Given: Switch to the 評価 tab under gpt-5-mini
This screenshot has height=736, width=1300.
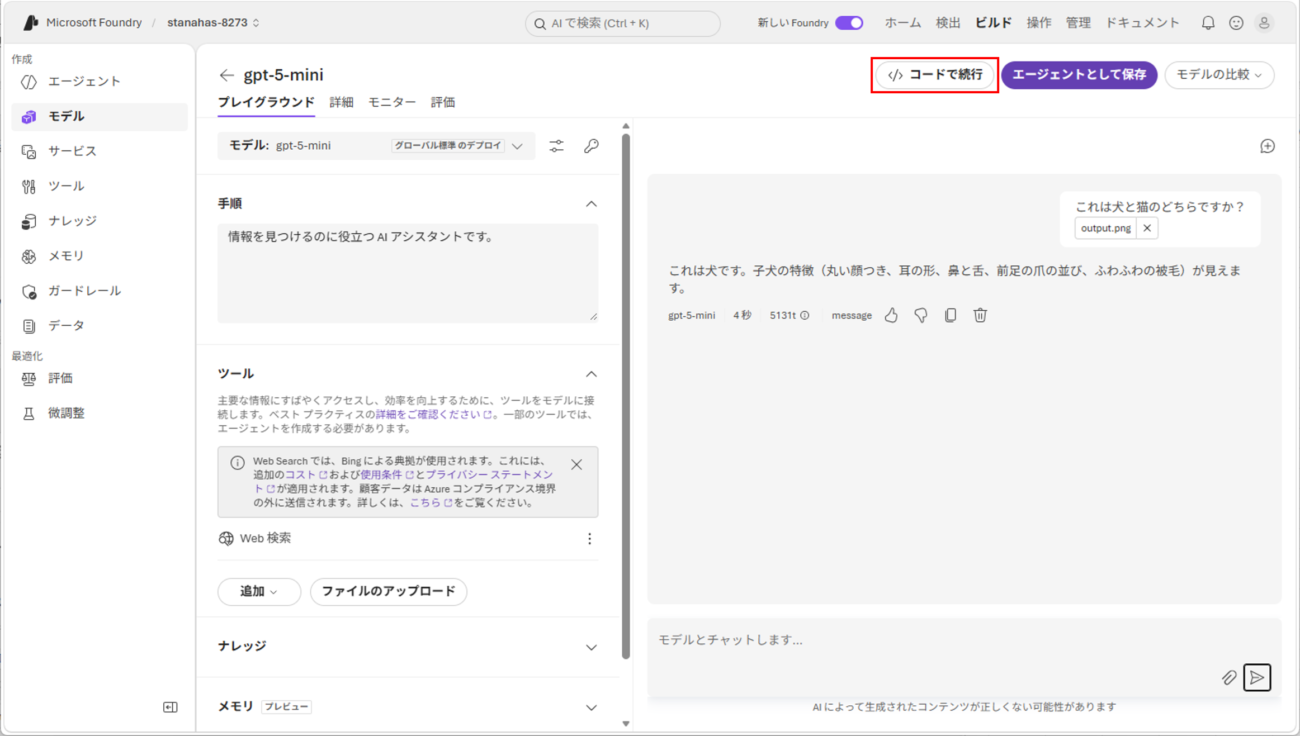Looking at the screenshot, I should (x=443, y=102).
